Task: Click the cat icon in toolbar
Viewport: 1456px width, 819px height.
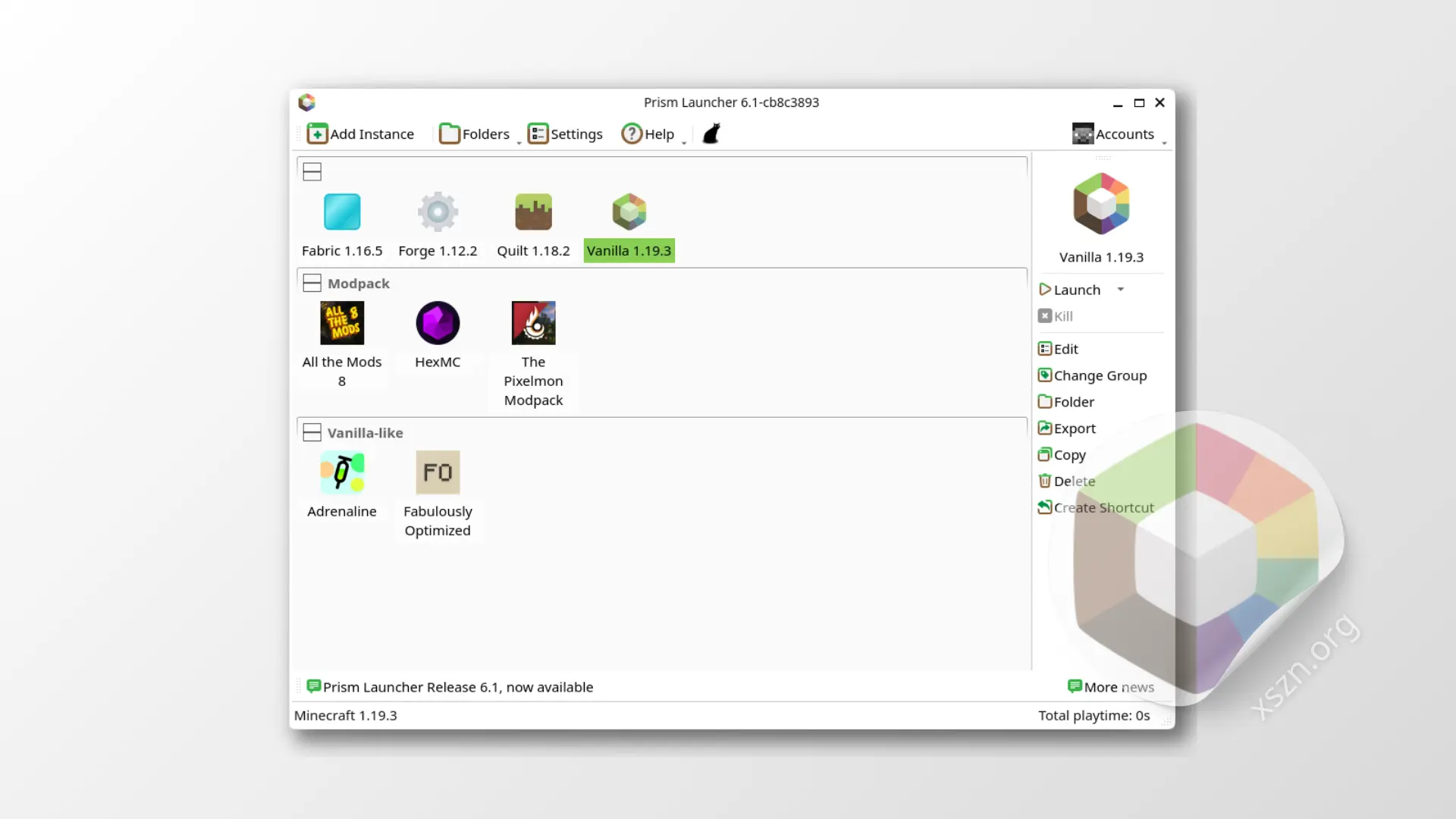Action: click(711, 134)
